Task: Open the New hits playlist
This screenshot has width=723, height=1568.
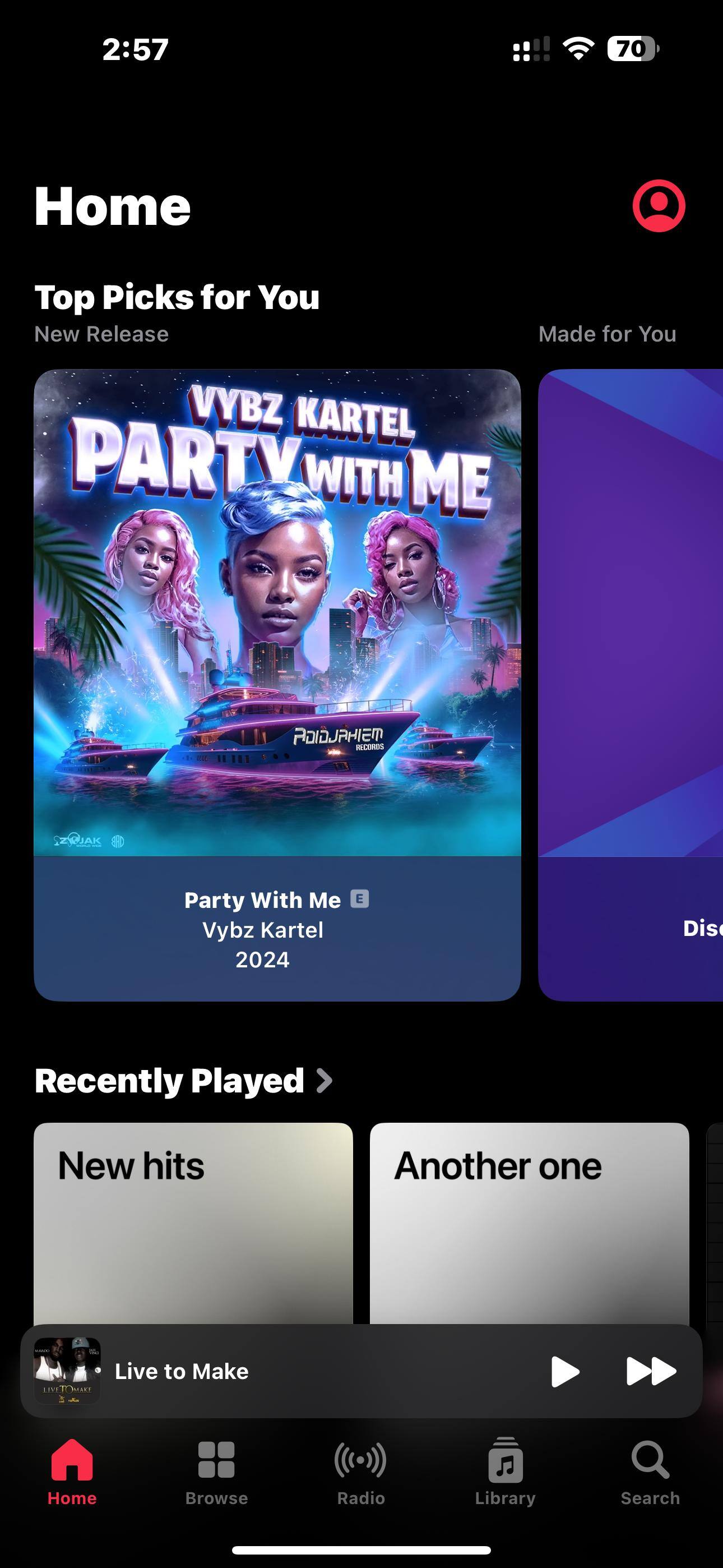Action: [193, 1224]
